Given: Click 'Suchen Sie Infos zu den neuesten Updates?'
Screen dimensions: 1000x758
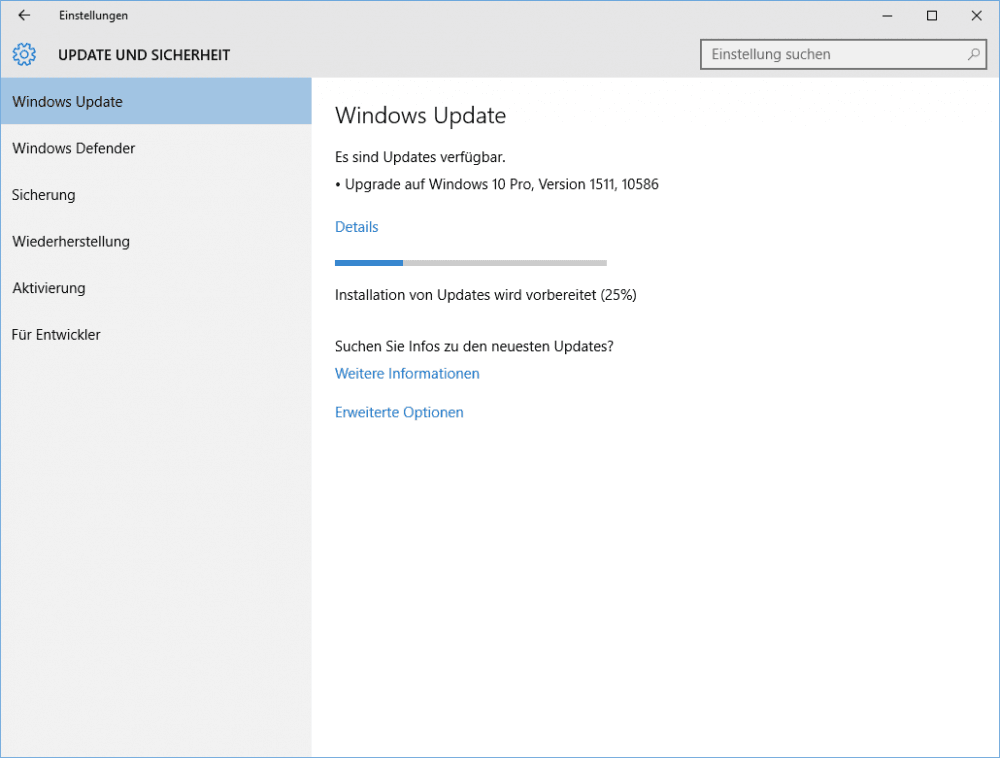Looking at the screenshot, I should (x=474, y=346).
